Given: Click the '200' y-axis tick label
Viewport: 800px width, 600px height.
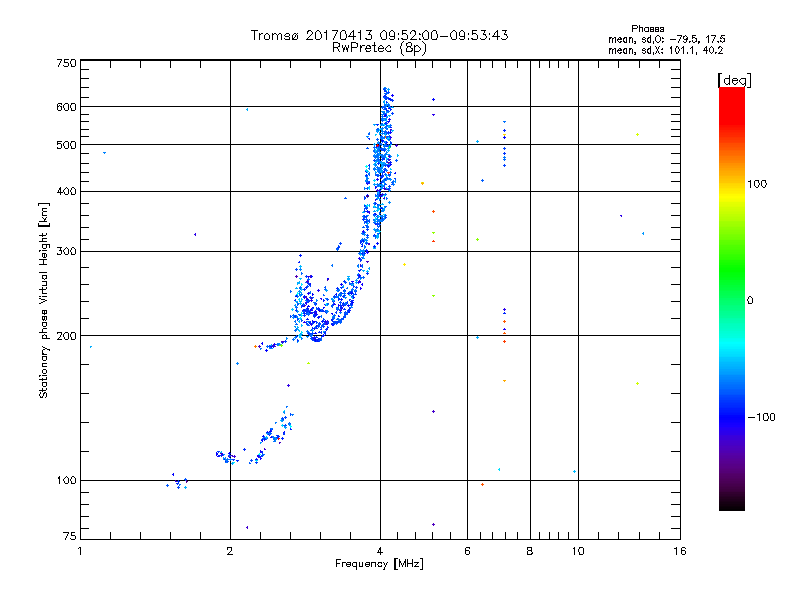Looking at the screenshot, I should [x=66, y=336].
